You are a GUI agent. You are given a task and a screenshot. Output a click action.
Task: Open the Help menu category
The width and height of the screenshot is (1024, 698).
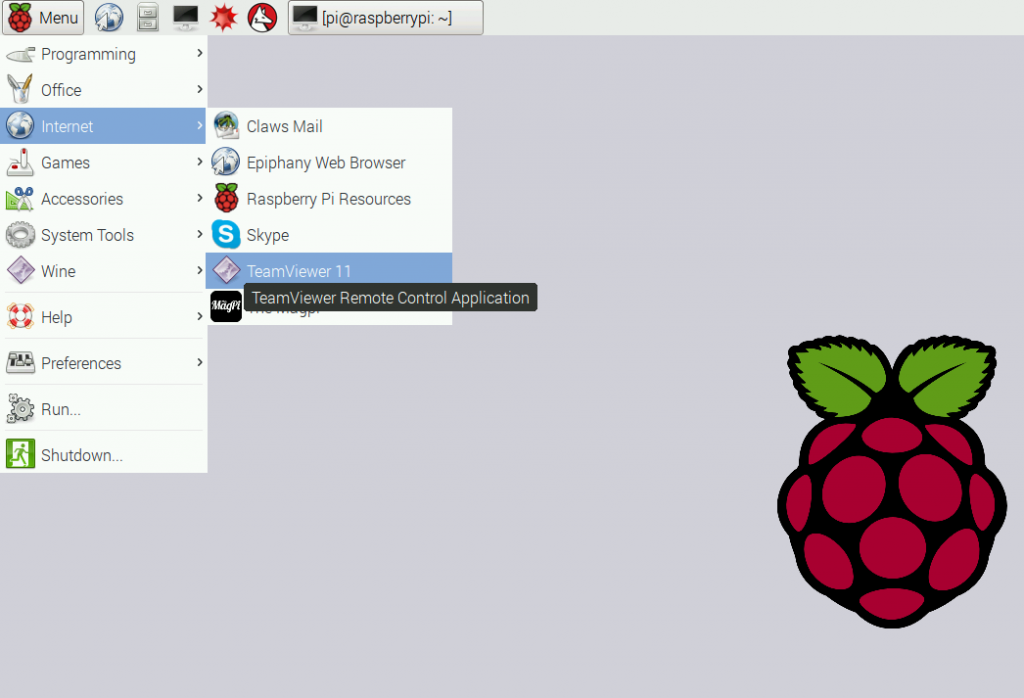point(103,317)
